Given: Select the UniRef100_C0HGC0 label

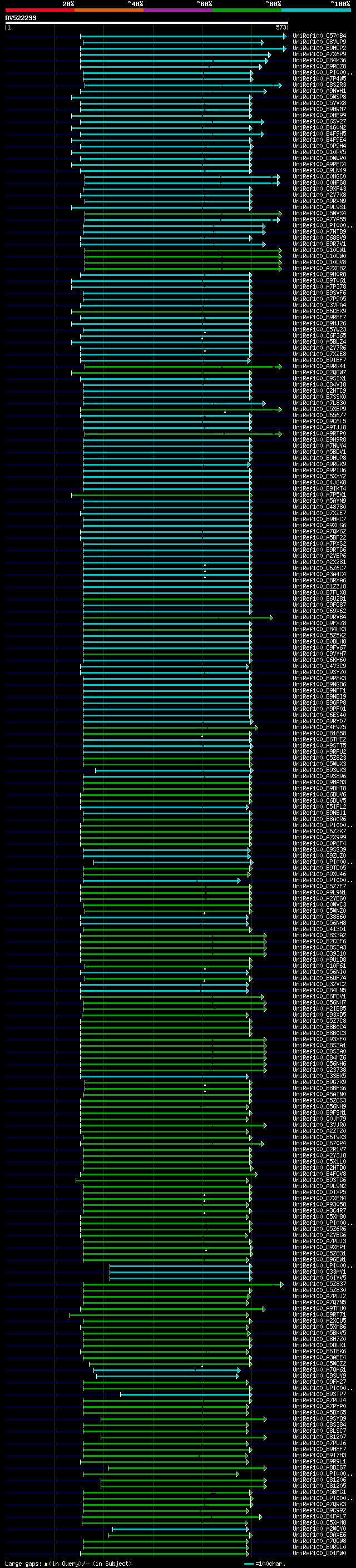Looking at the screenshot, I should [319, 176].
